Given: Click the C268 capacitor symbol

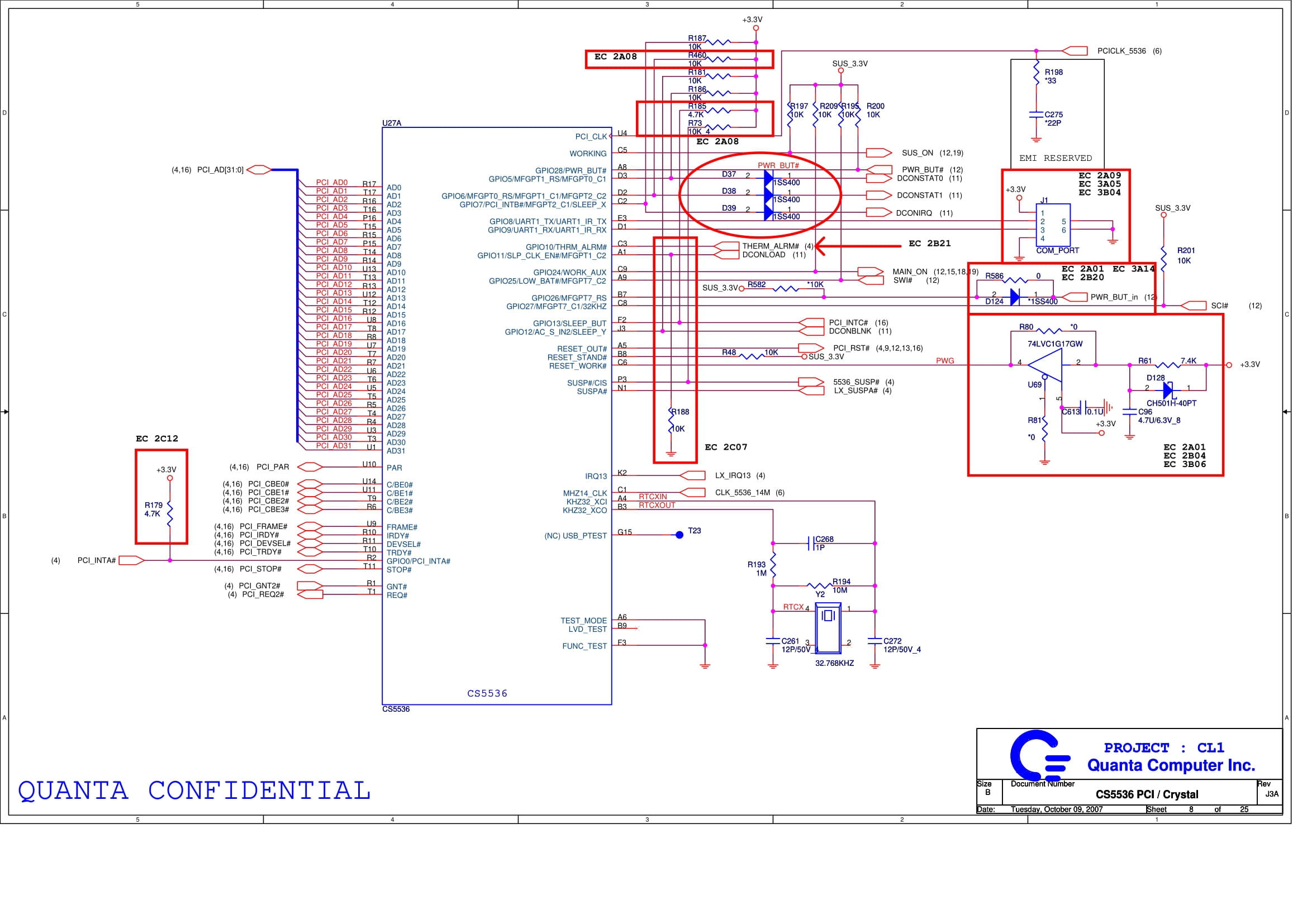Looking at the screenshot, I should point(811,544).
